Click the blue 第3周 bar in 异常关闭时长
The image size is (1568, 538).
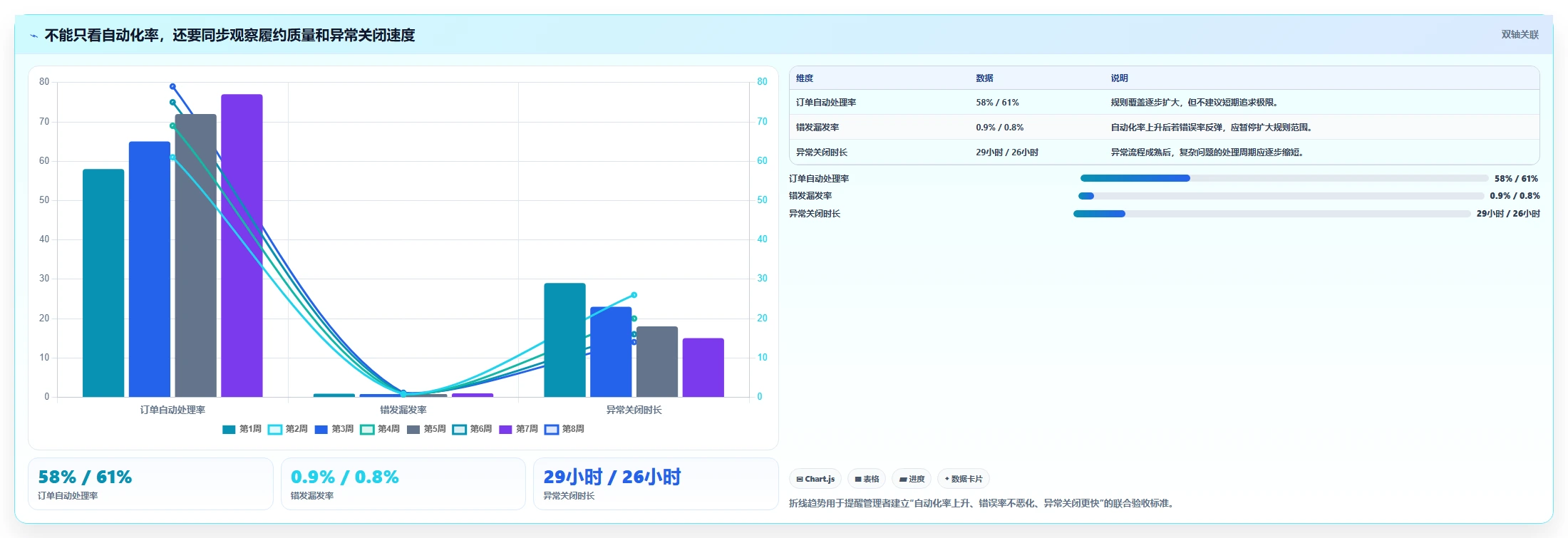click(x=611, y=352)
